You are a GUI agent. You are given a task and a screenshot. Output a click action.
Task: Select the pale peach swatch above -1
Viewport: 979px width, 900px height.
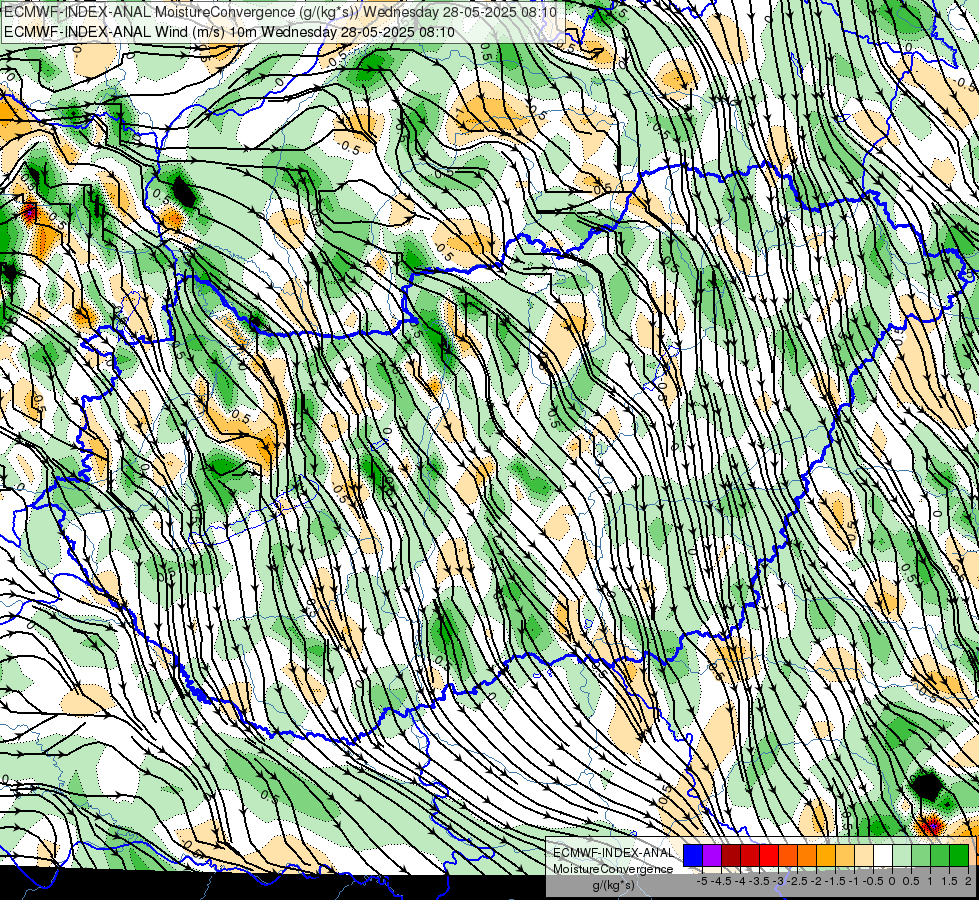pyautogui.click(x=864, y=856)
